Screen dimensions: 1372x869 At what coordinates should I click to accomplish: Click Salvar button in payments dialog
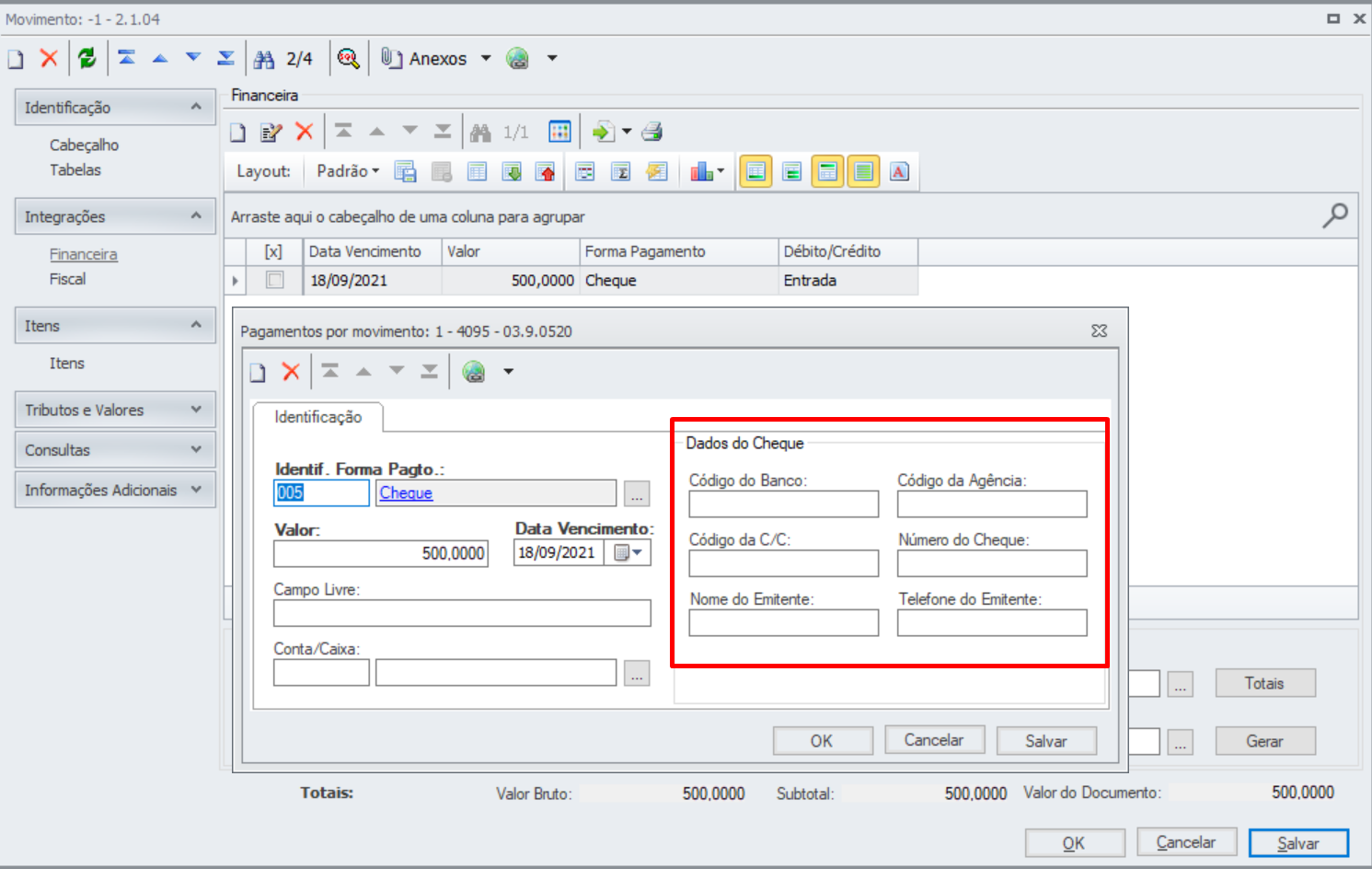coord(1046,741)
